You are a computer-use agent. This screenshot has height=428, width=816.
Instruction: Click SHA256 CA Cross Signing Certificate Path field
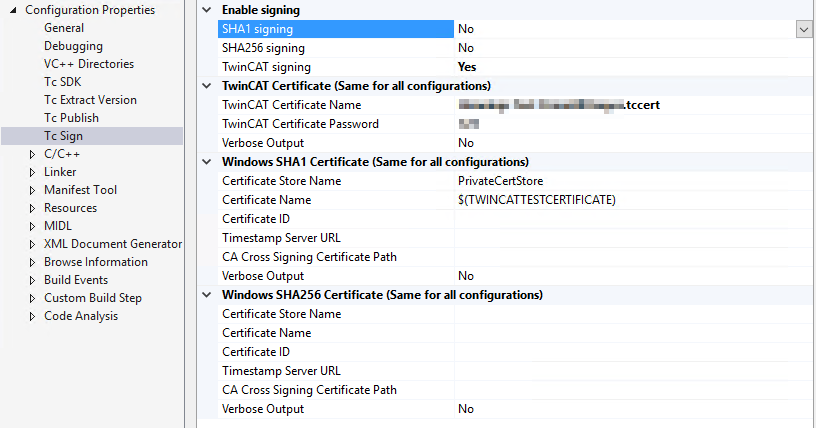point(633,390)
